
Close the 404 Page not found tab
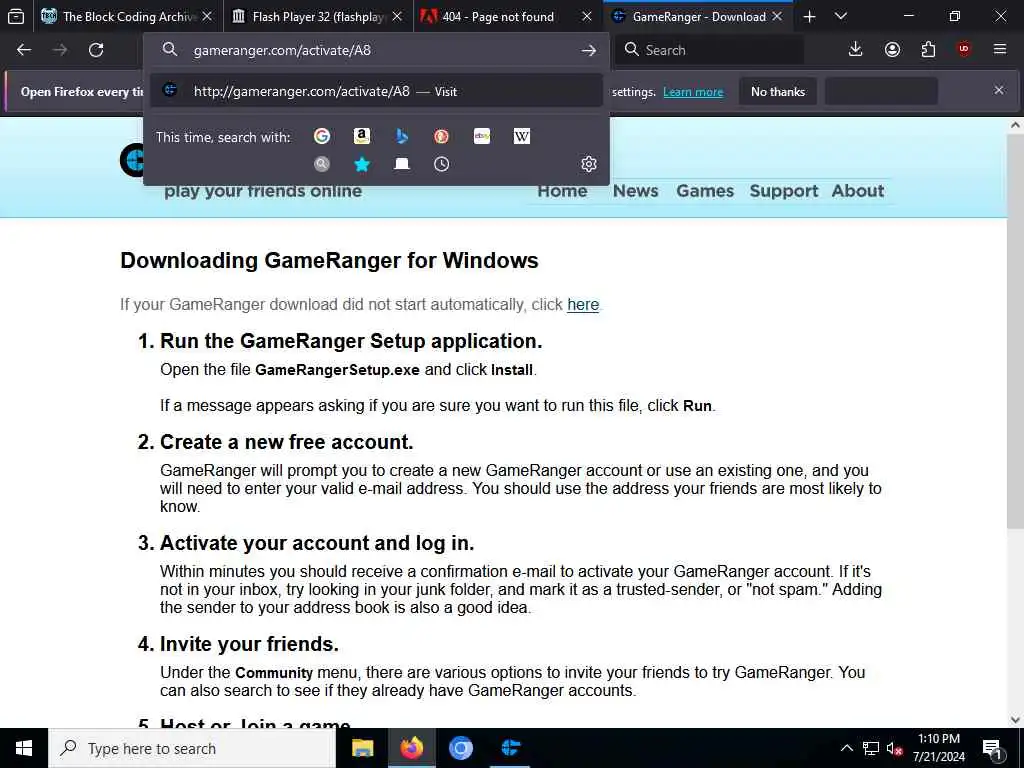(586, 16)
